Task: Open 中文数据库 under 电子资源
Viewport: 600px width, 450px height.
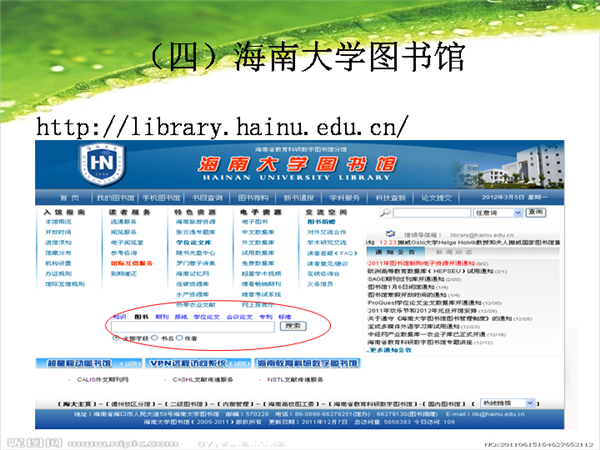Action: click(x=258, y=232)
